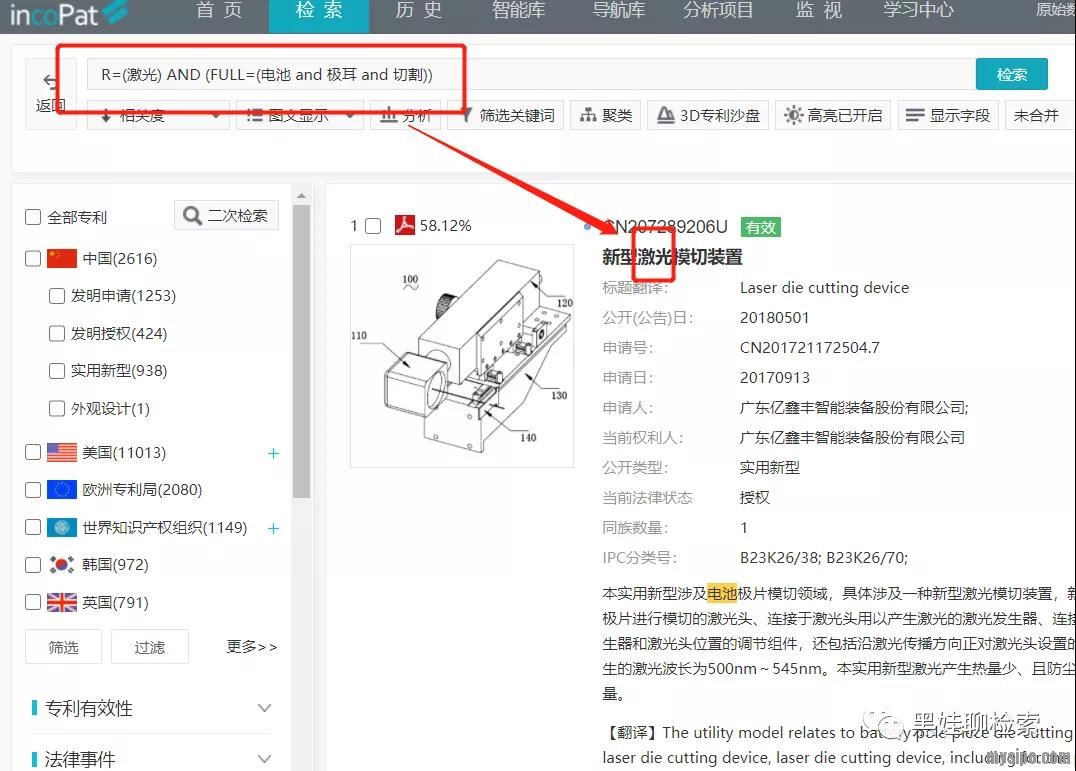This screenshot has height=771, width=1076.
Task: Open the 图文显示 view dropdown
Action: coord(299,115)
